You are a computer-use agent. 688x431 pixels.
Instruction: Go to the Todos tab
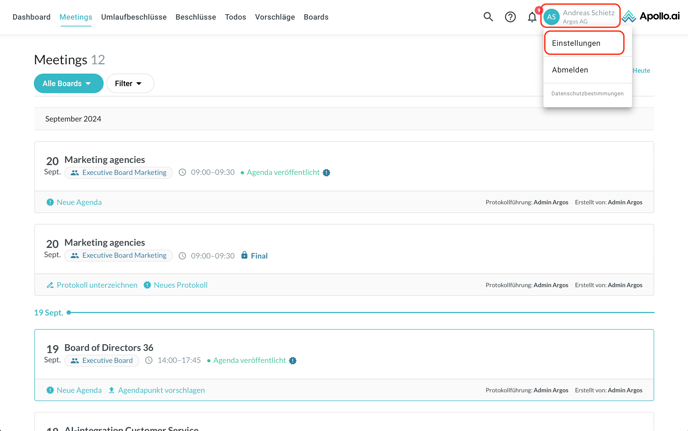point(235,17)
